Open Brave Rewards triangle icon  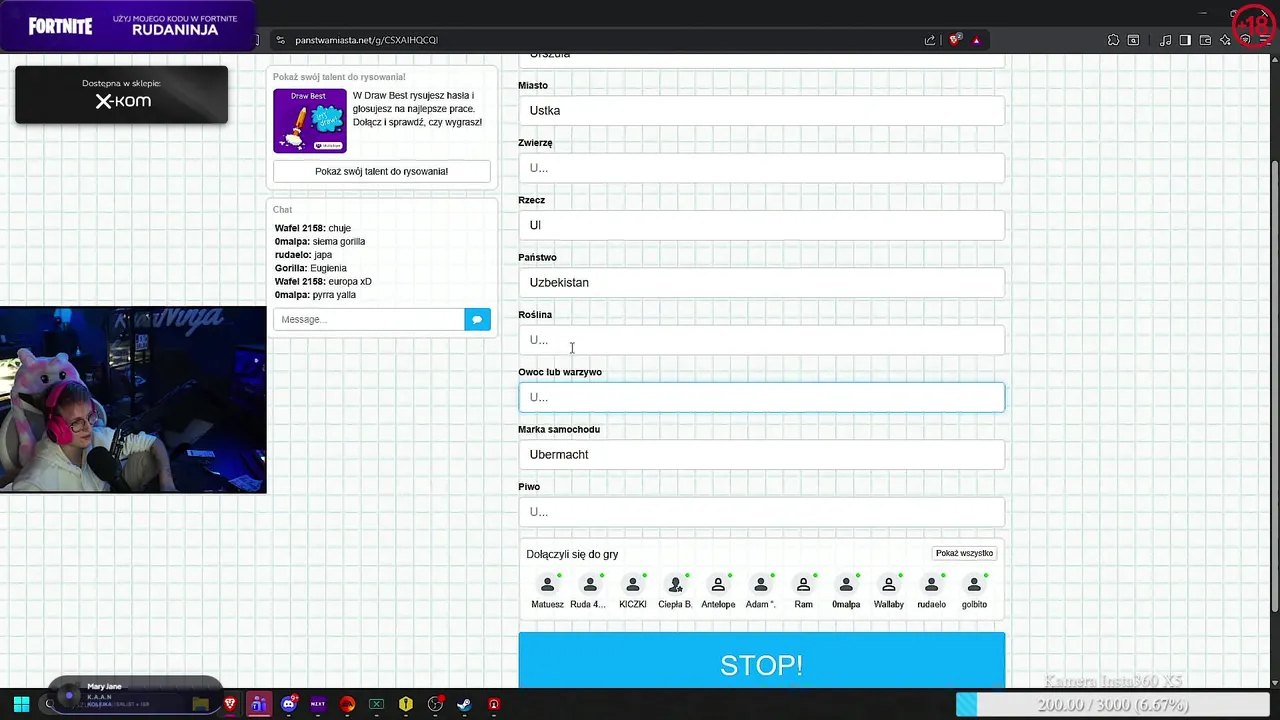(x=976, y=40)
